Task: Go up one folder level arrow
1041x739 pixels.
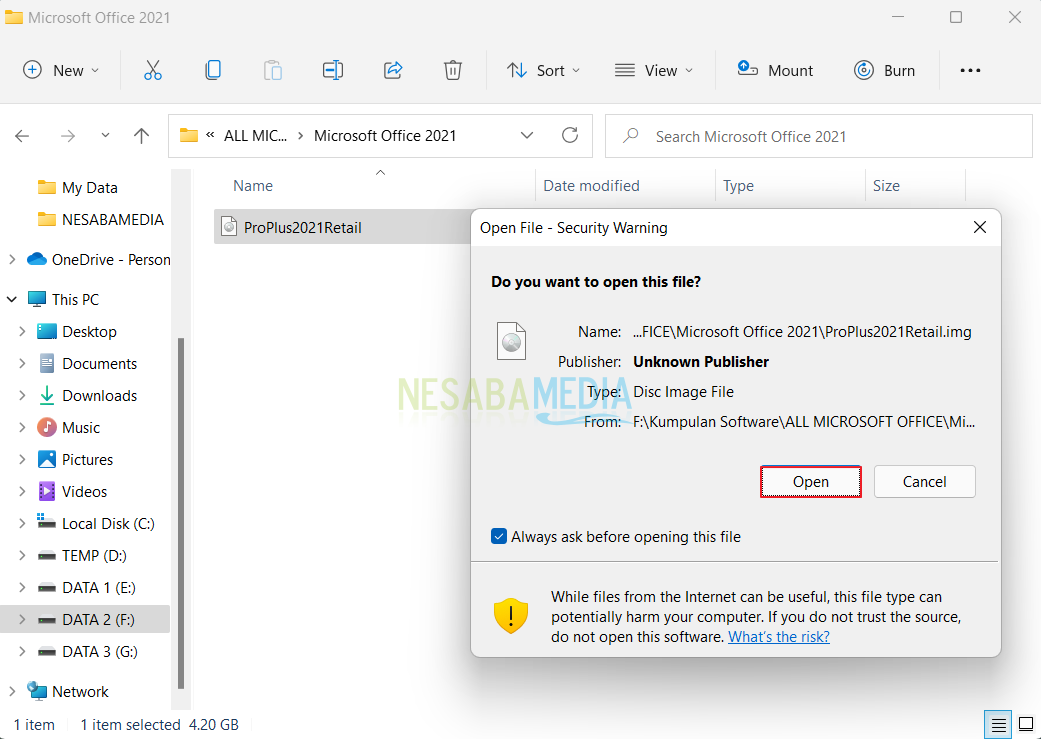Action: [x=141, y=136]
